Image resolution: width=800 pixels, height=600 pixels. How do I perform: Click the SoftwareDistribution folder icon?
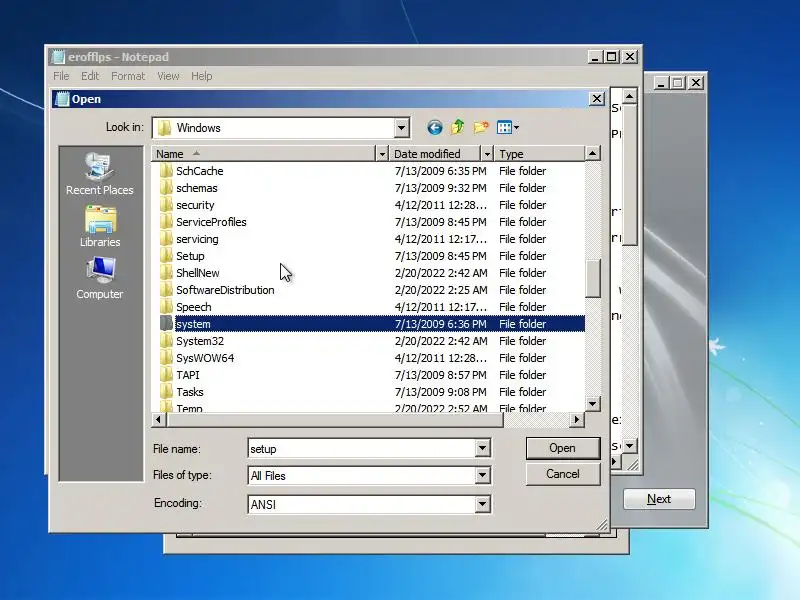(166, 290)
